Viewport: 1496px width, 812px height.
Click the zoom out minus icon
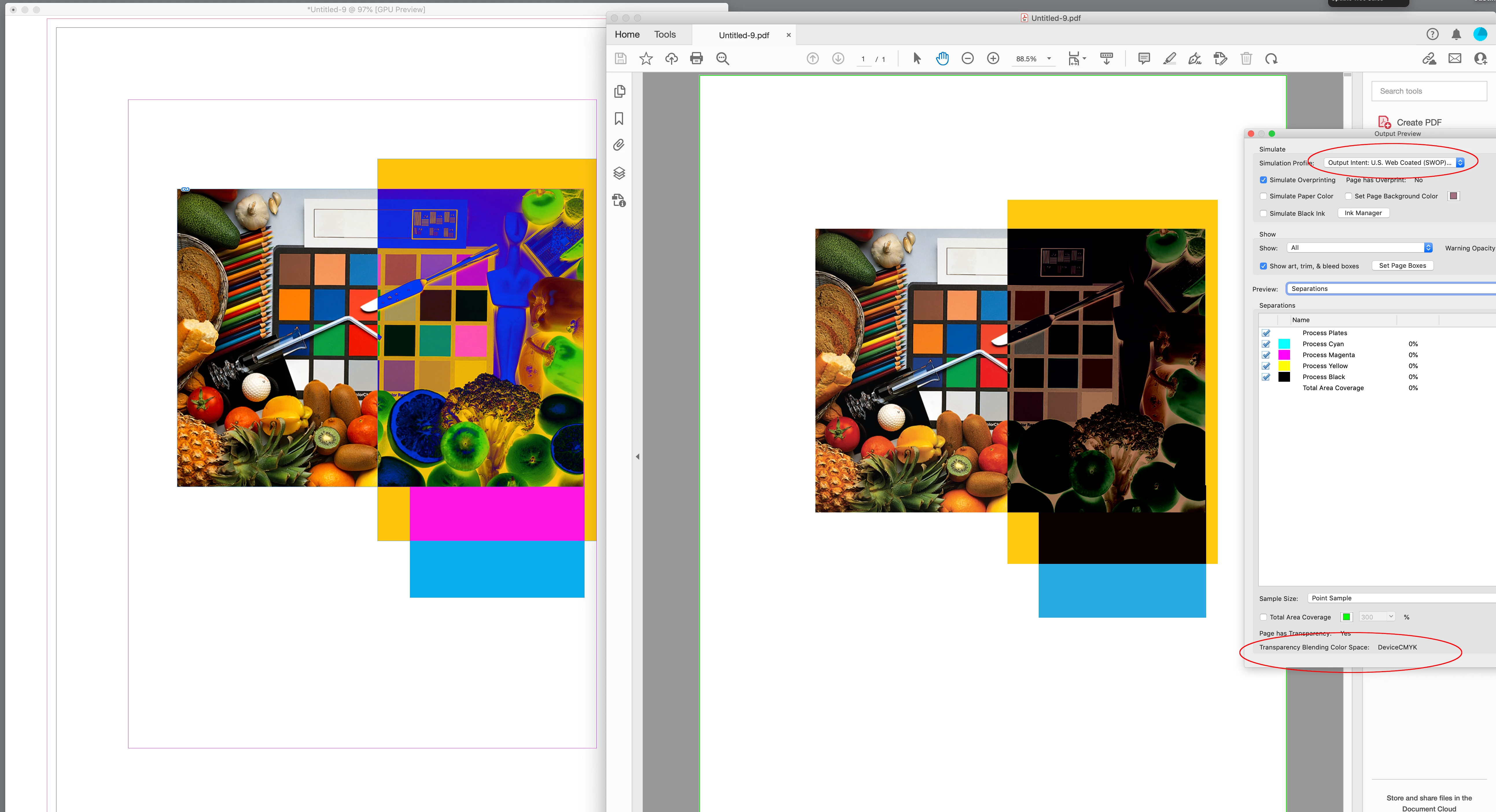tap(968, 59)
